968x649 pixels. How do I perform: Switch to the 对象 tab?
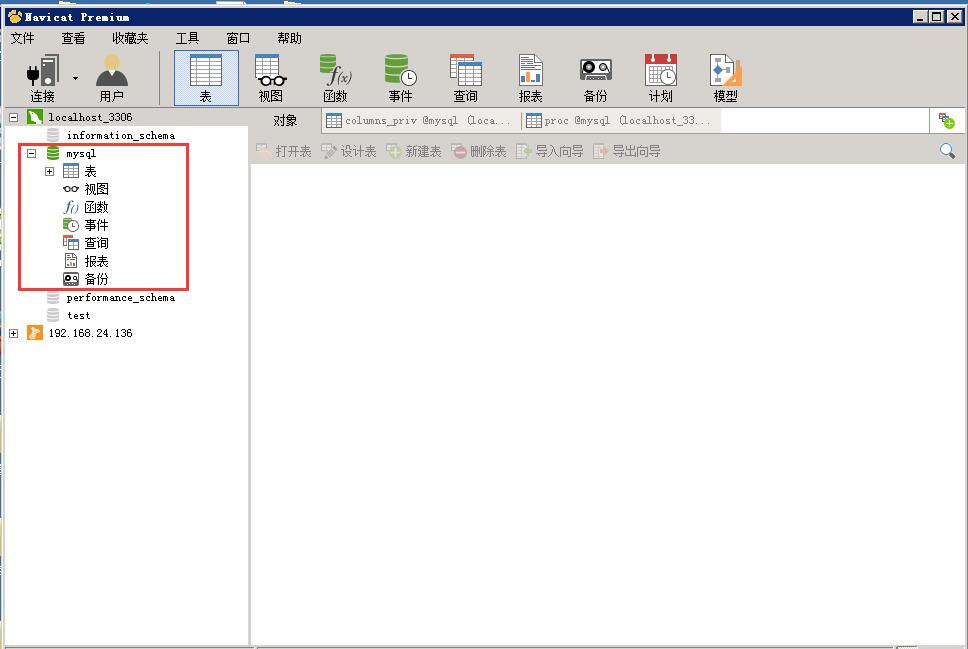285,120
